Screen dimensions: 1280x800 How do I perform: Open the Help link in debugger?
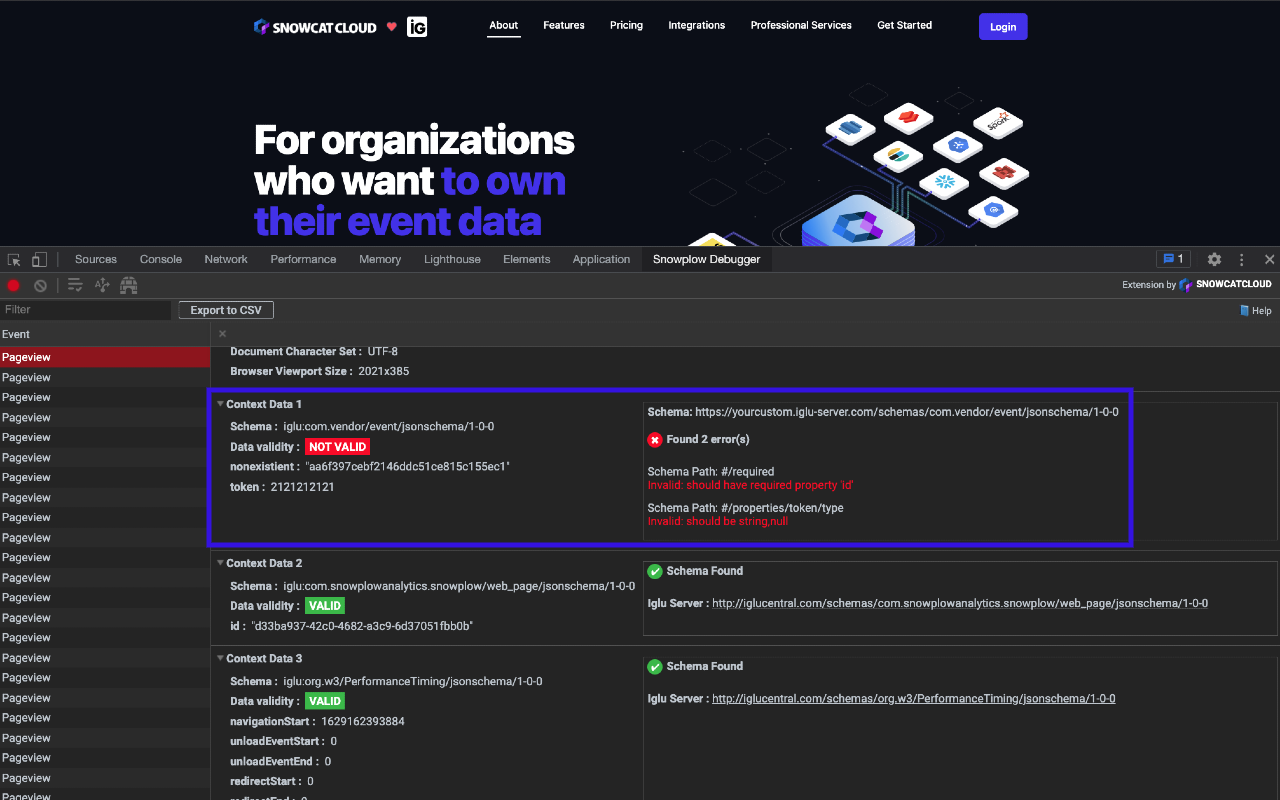click(1256, 311)
